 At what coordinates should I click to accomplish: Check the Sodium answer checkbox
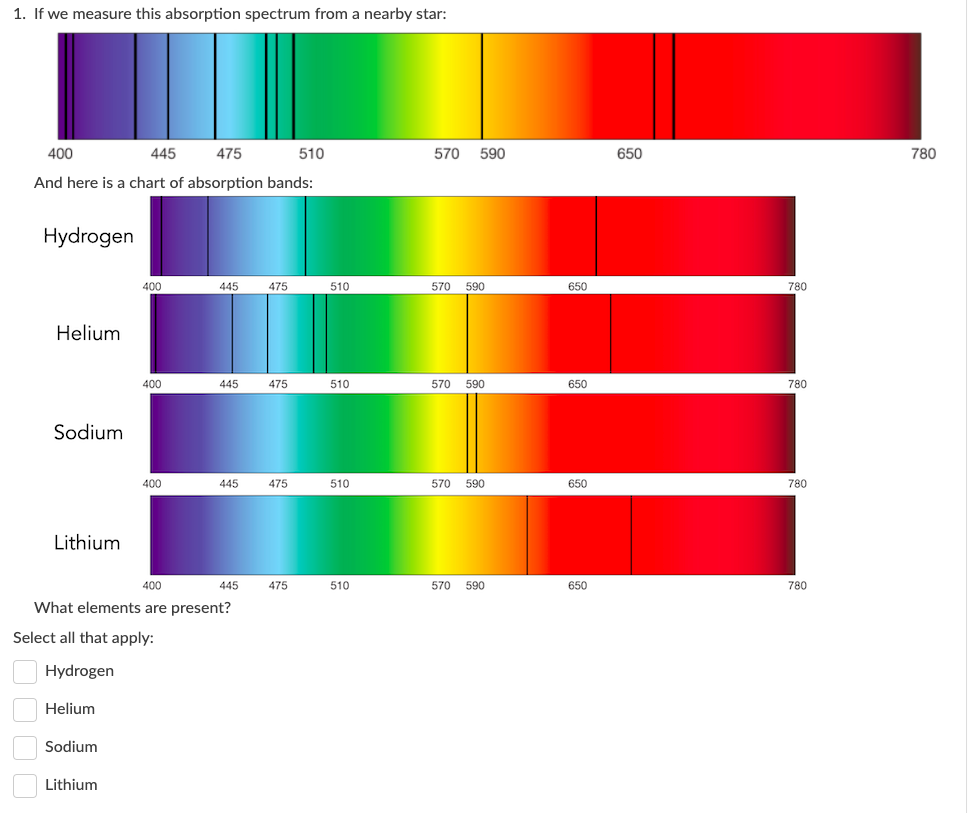(25, 747)
